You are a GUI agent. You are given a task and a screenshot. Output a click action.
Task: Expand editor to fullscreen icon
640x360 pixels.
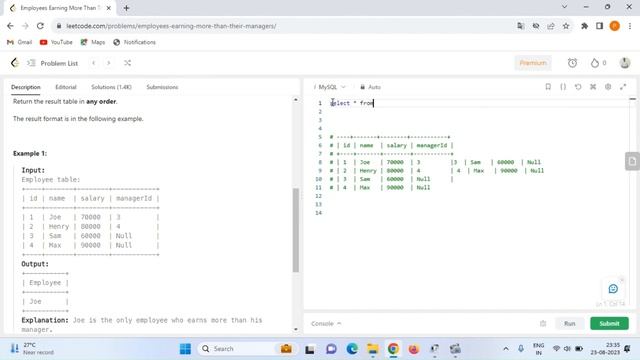point(623,87)
